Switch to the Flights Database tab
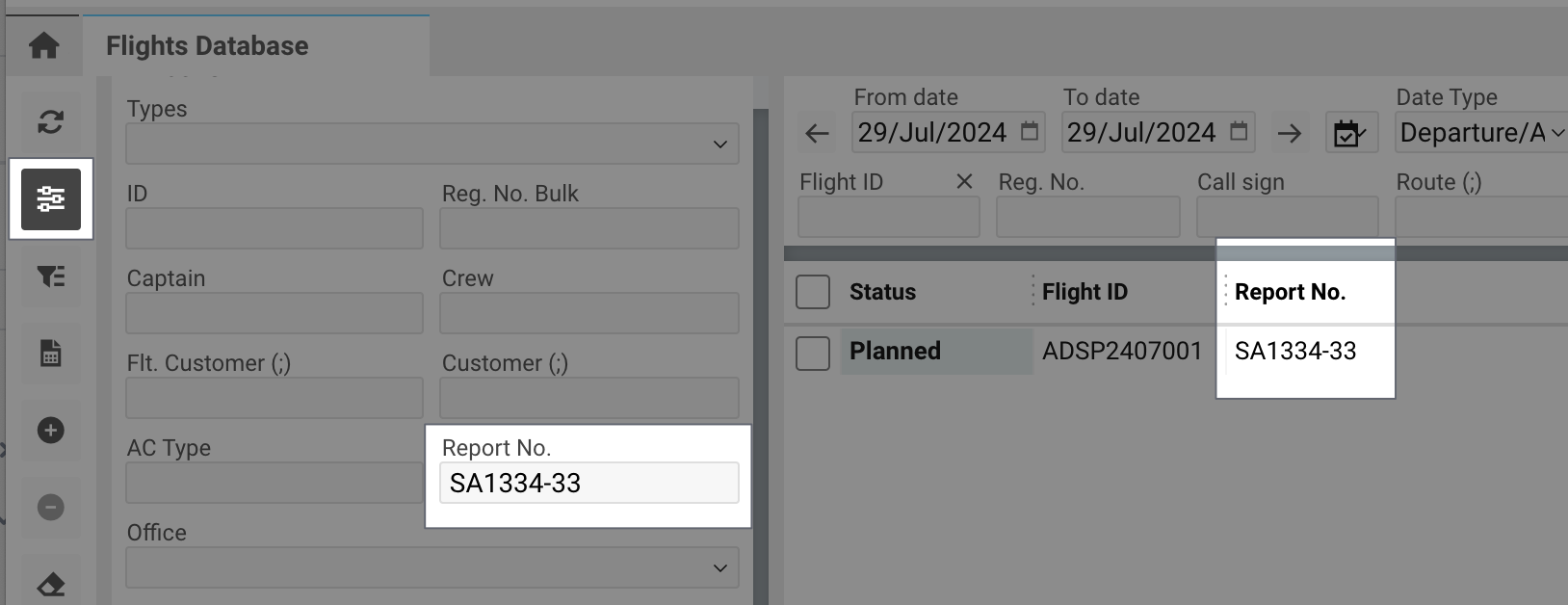Viewport: 1568px width, 605px height. coord(207,45)
